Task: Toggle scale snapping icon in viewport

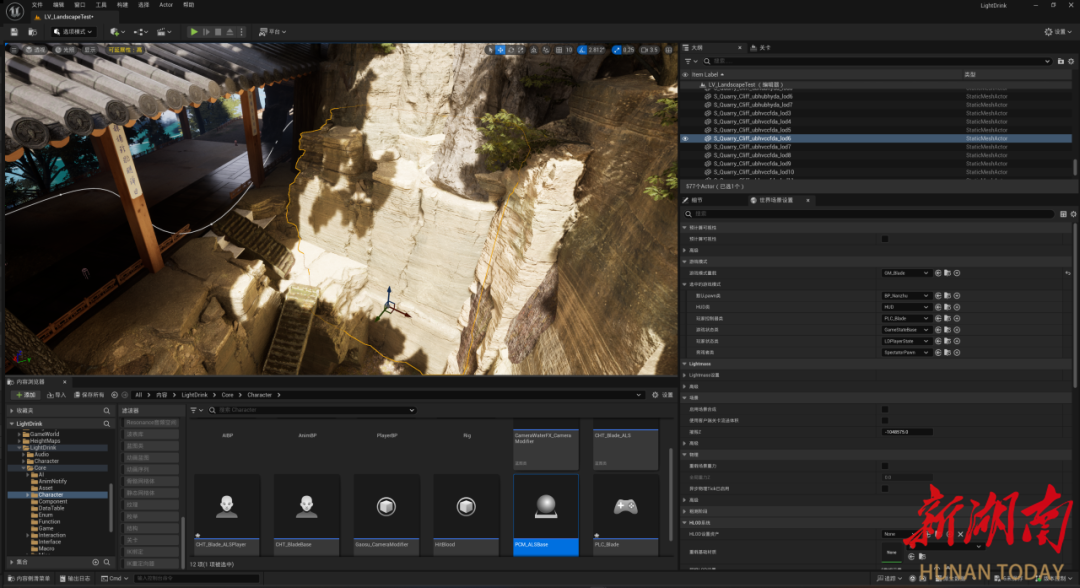Action: point(616,50)
